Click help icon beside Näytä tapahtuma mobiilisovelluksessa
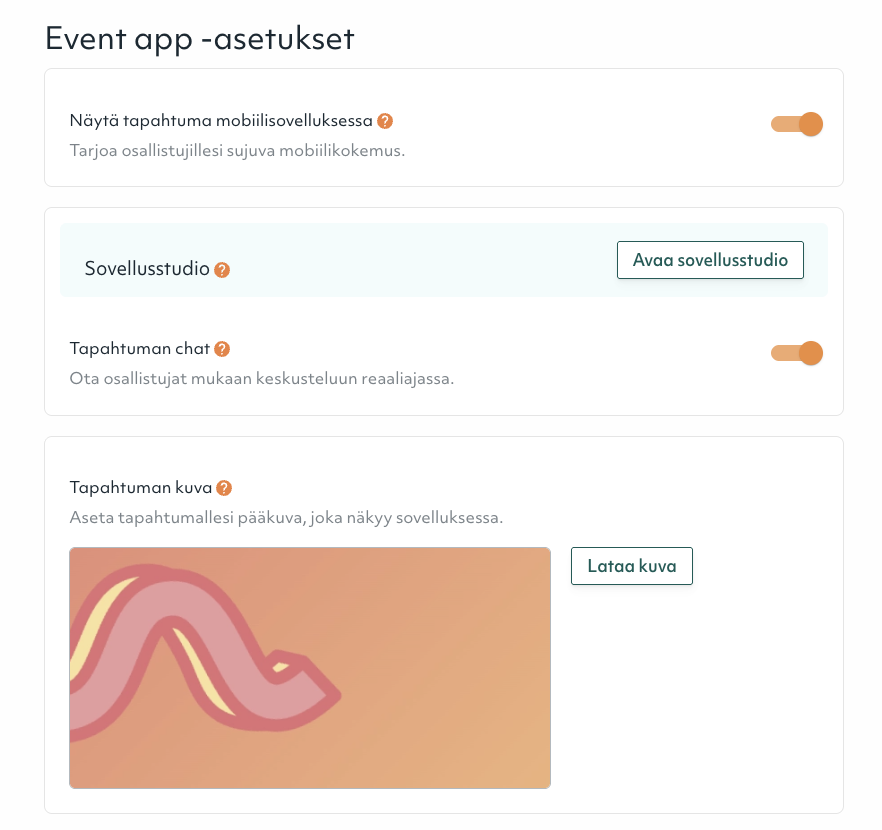882x830 pixels. point(385,121)
